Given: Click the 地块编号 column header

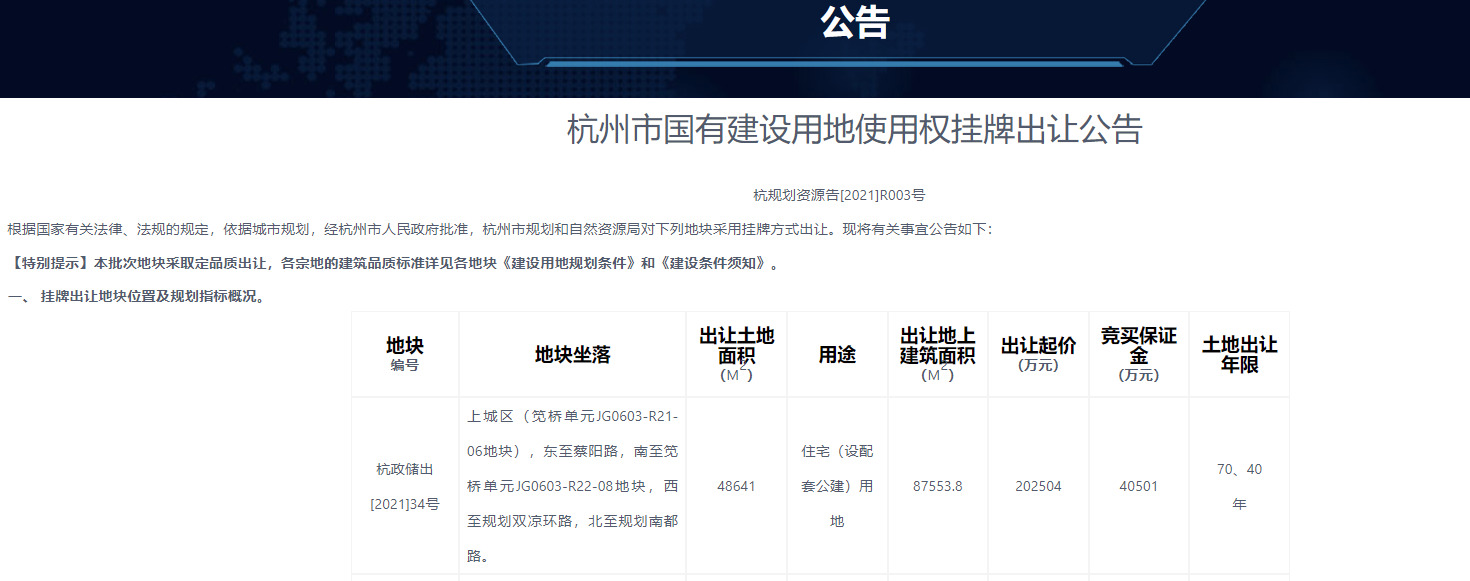Looking at the screenshot, I should coord(405,354).
